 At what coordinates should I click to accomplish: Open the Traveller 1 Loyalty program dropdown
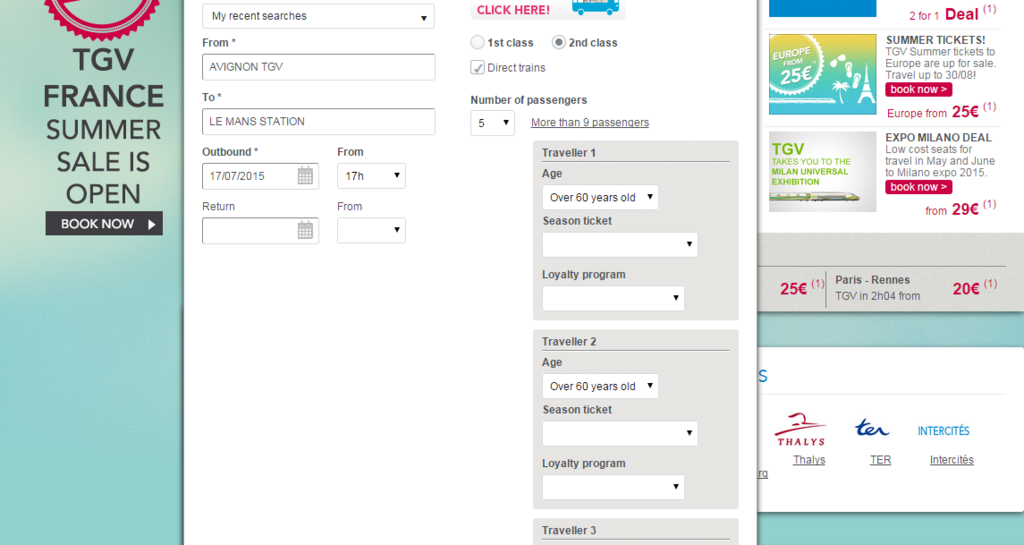point(613,298)
